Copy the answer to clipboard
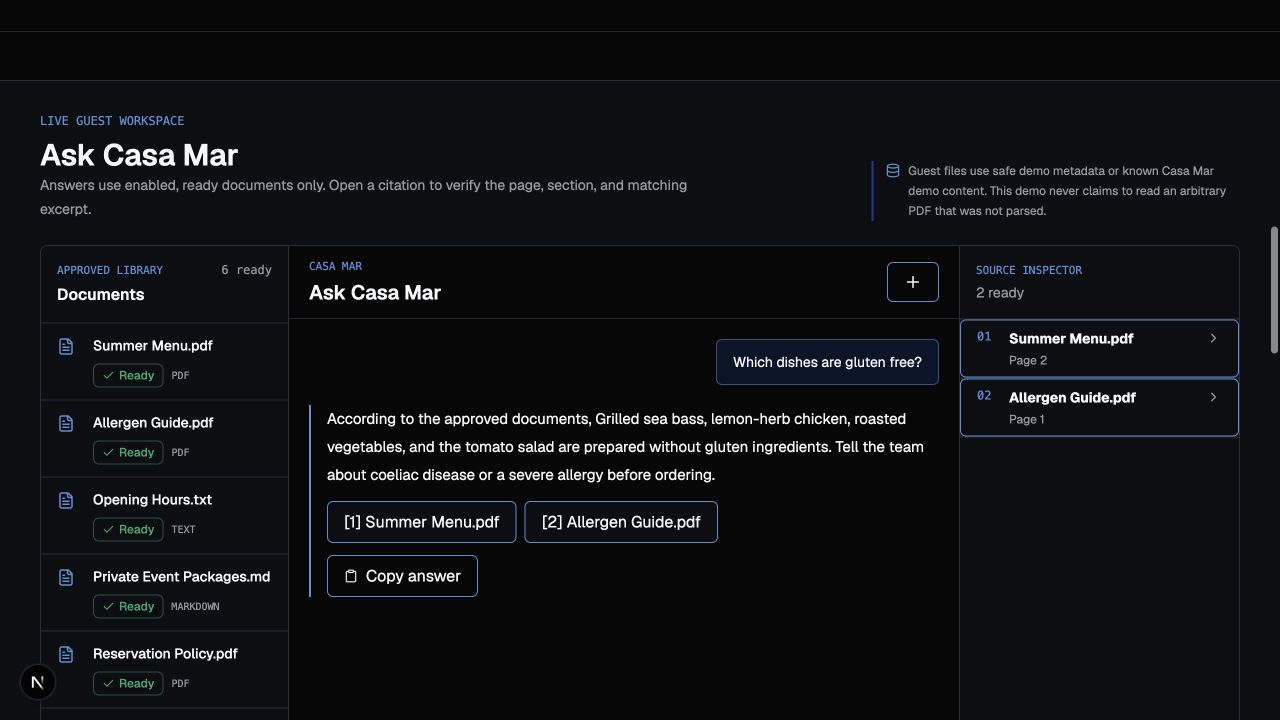The height and width of the screenshot is (720, 1280). [402, 576]
